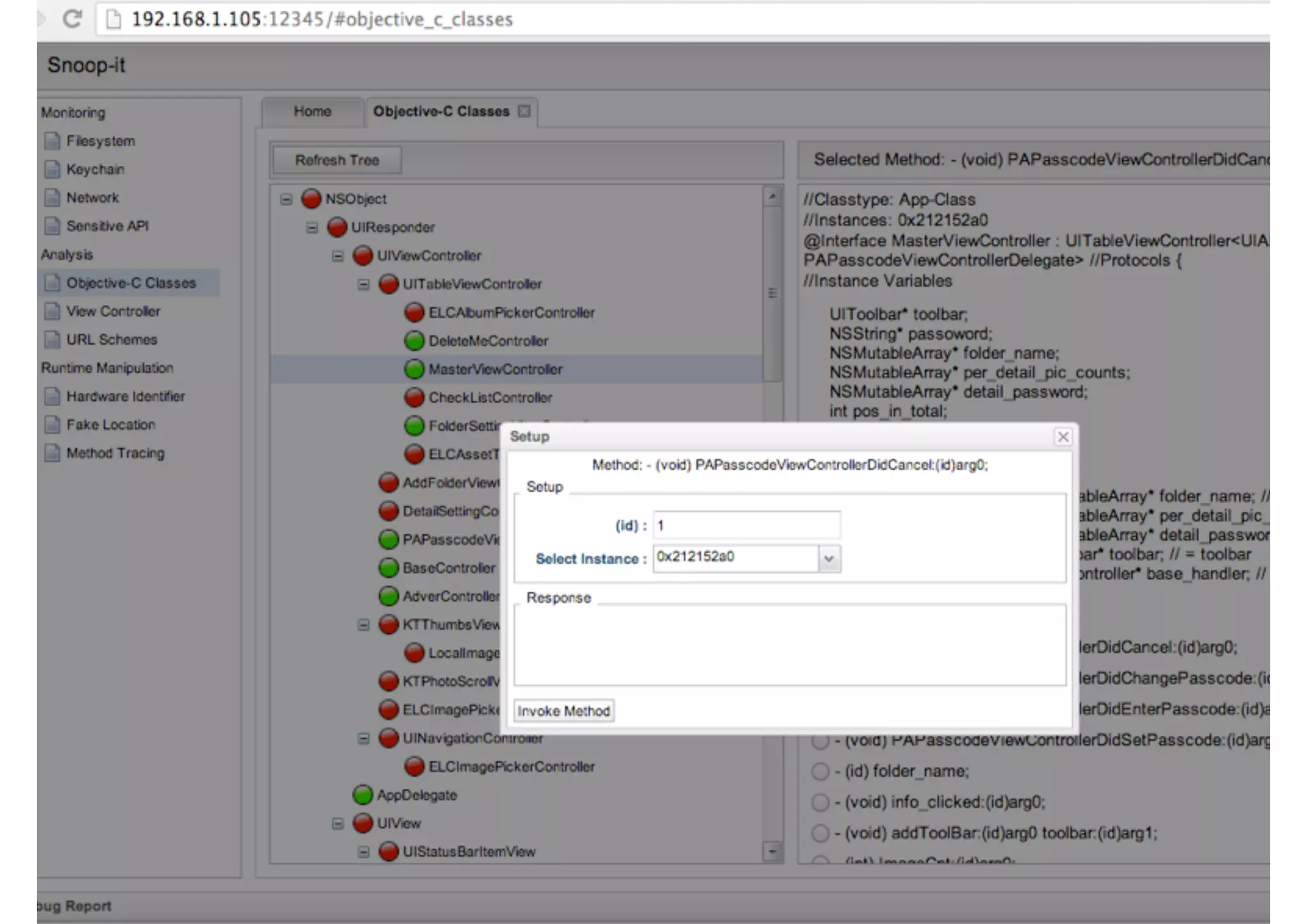The image size is (1307, 924).
Task: Select radio button for info_clicked method
Action: (819, 802)
